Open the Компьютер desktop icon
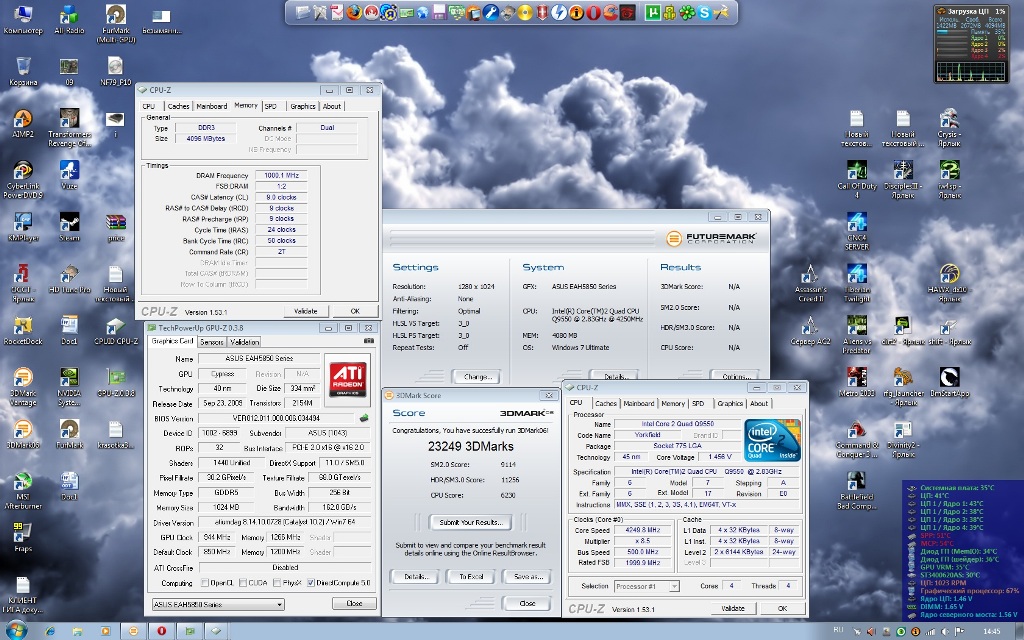The height and width of the screenshot is (640, 1024). 23,20
